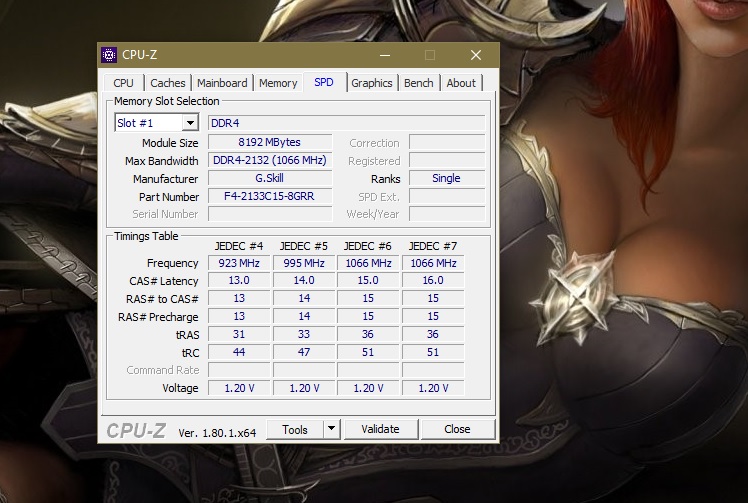Go to the Mainboard tab
Image resolution: width=748 pixels, height=503 pixels.
coord(222,83)
